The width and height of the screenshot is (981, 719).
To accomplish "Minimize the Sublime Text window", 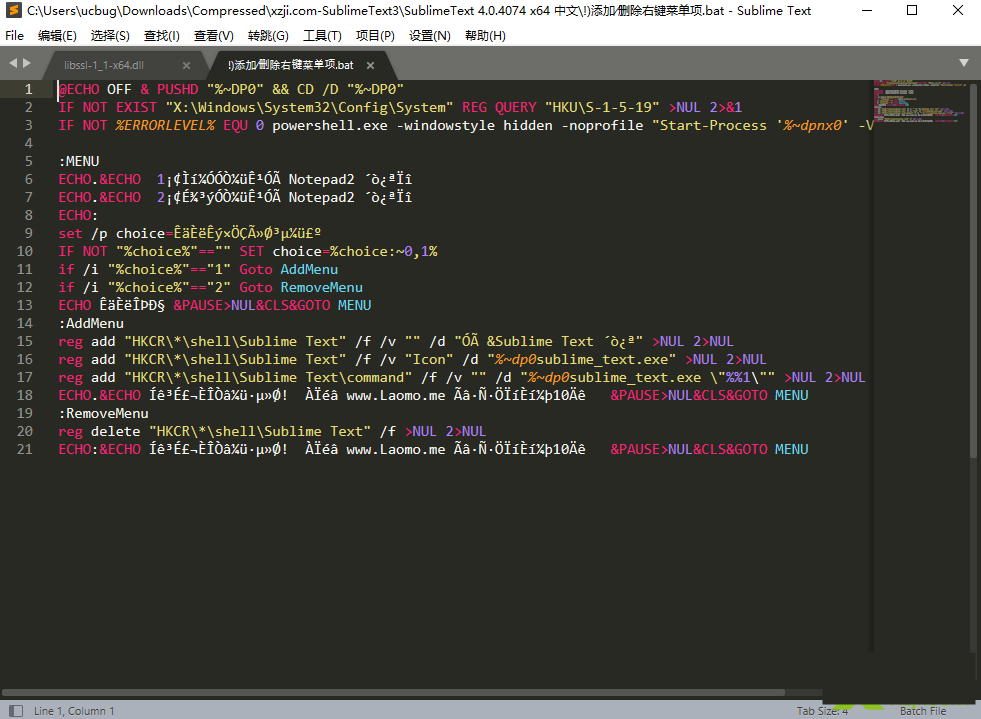I will pyautogui.click(x=867, y=11).
